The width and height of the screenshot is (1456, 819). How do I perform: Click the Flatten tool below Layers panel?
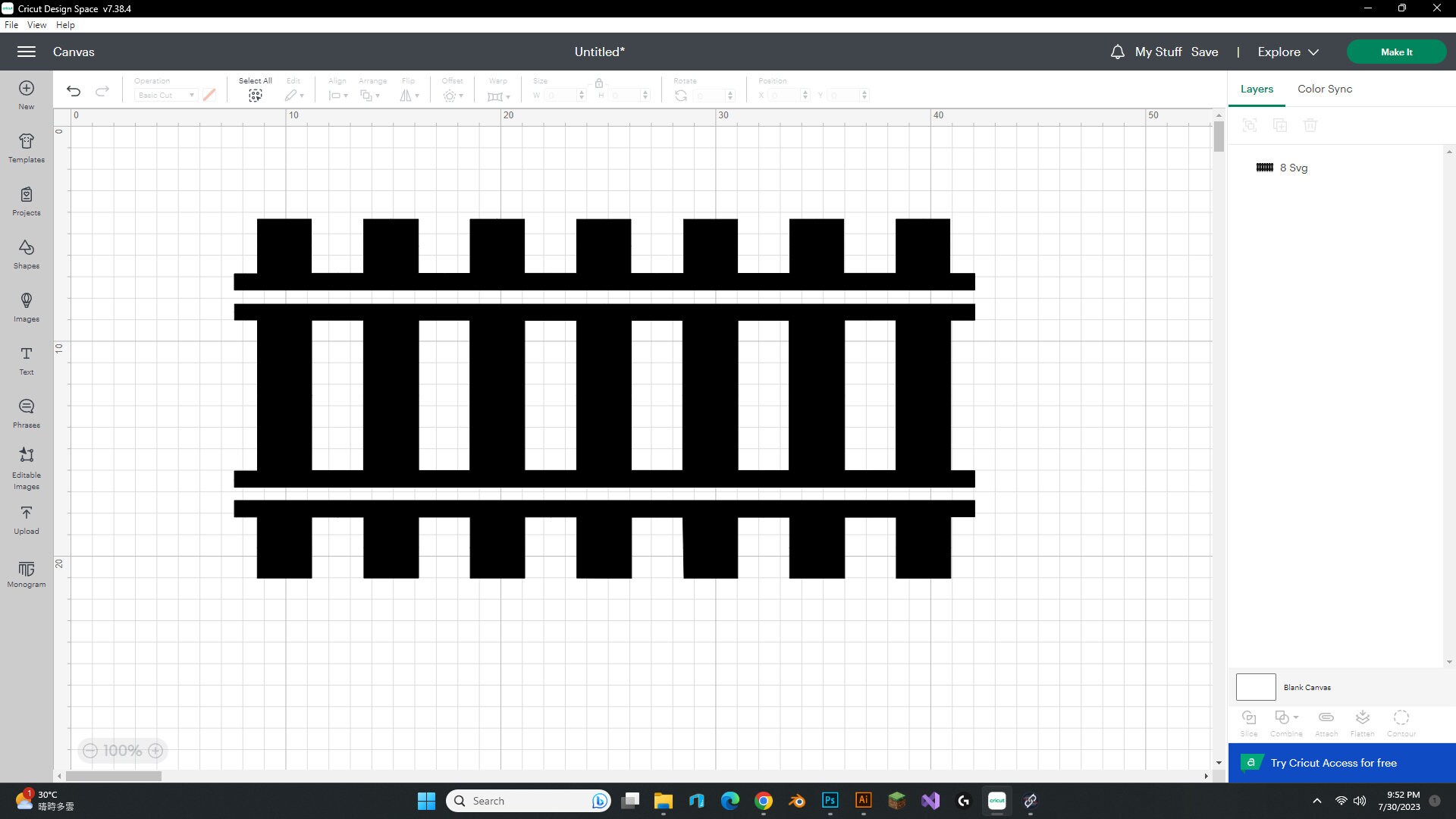point(1361,720)
